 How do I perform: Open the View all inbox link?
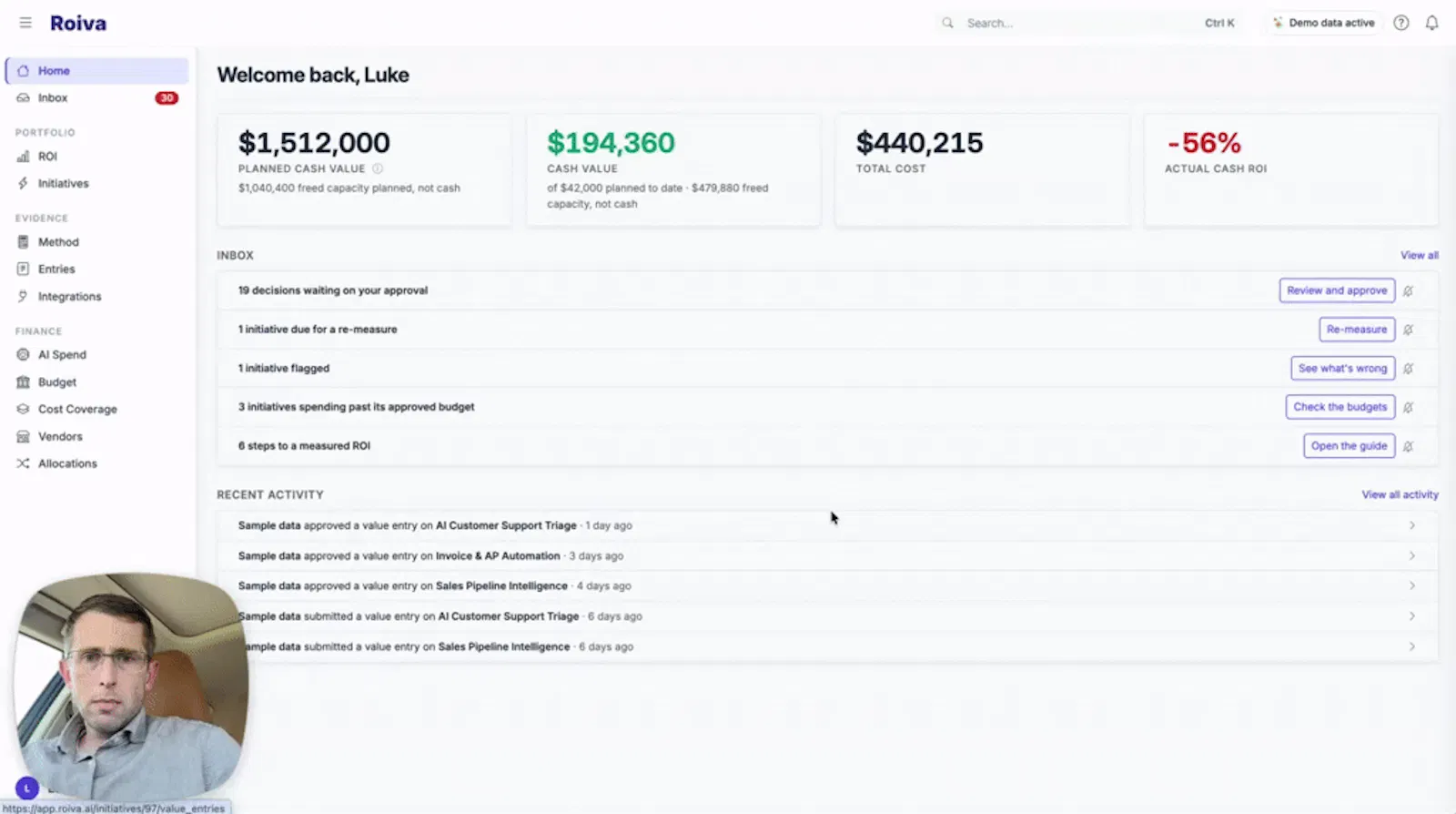1419,255
